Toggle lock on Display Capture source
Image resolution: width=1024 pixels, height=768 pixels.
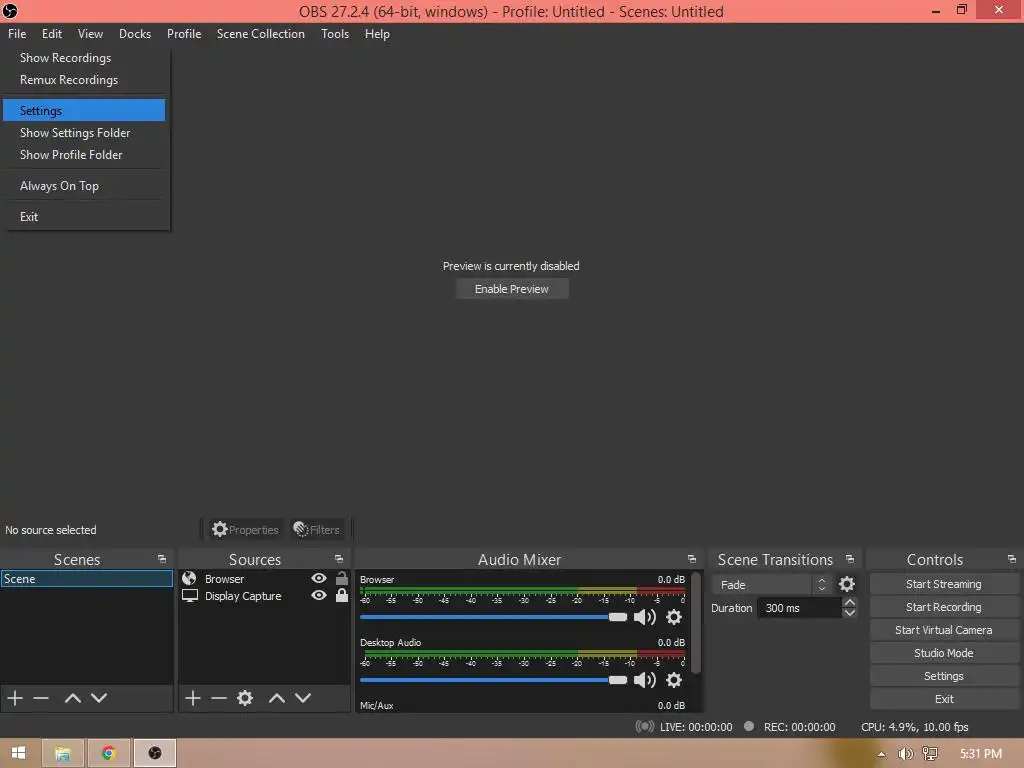[x=342, y=595]
